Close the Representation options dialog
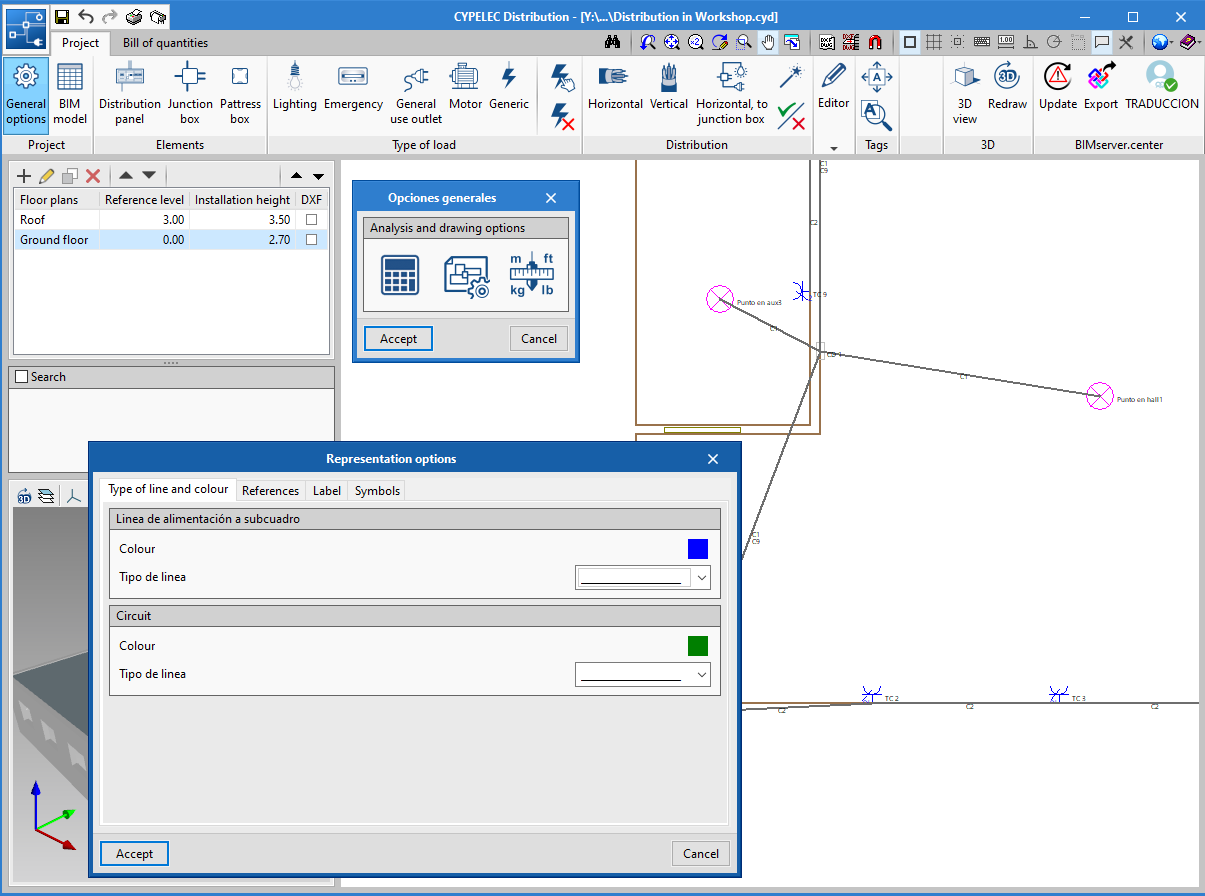This screenshot has width=1205, height=896. (x=713, y=459)
